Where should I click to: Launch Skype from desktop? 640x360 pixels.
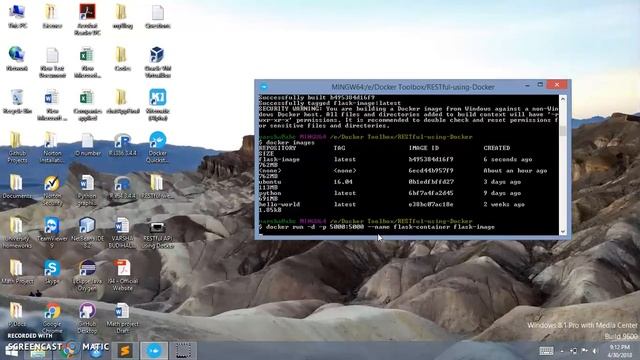[52, 271]
